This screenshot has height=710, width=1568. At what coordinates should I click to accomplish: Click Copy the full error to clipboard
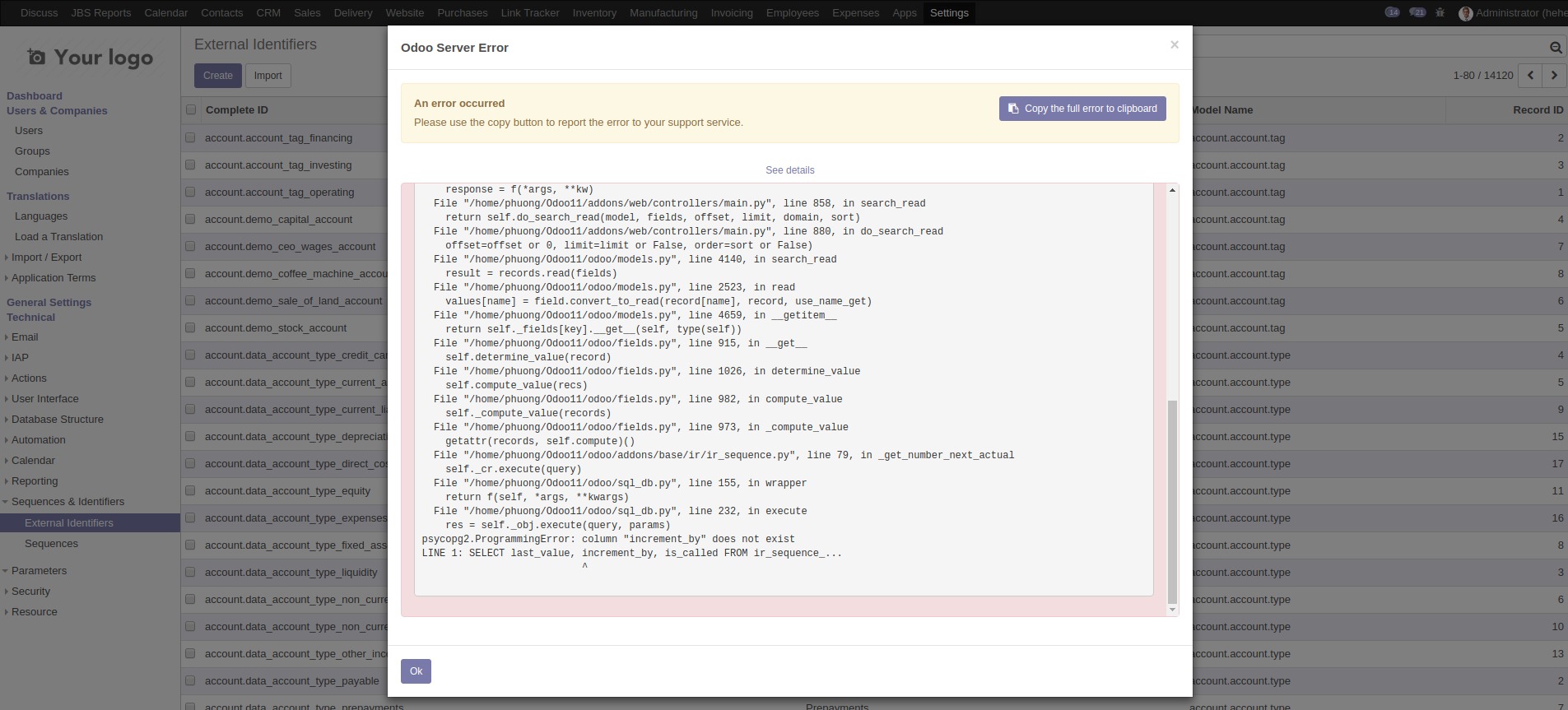1082,109
